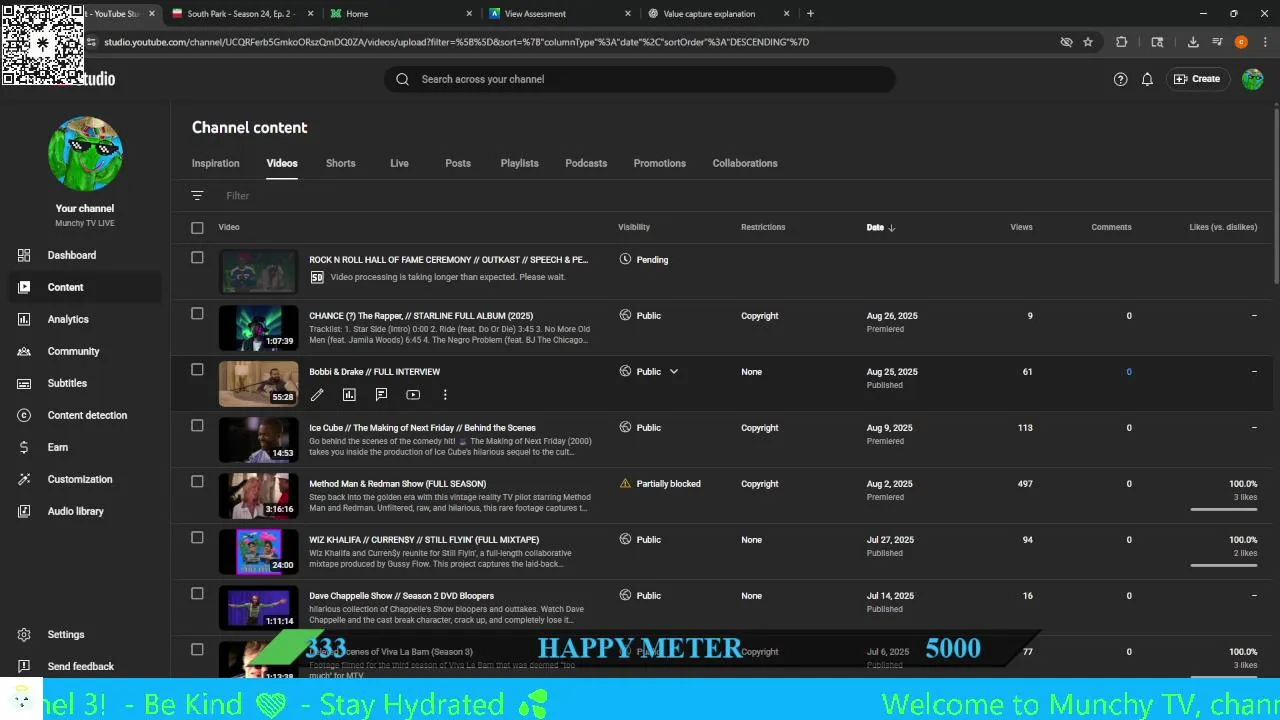
Task: Switch to the Inspiration tab
Action: (x=216, y=163)
